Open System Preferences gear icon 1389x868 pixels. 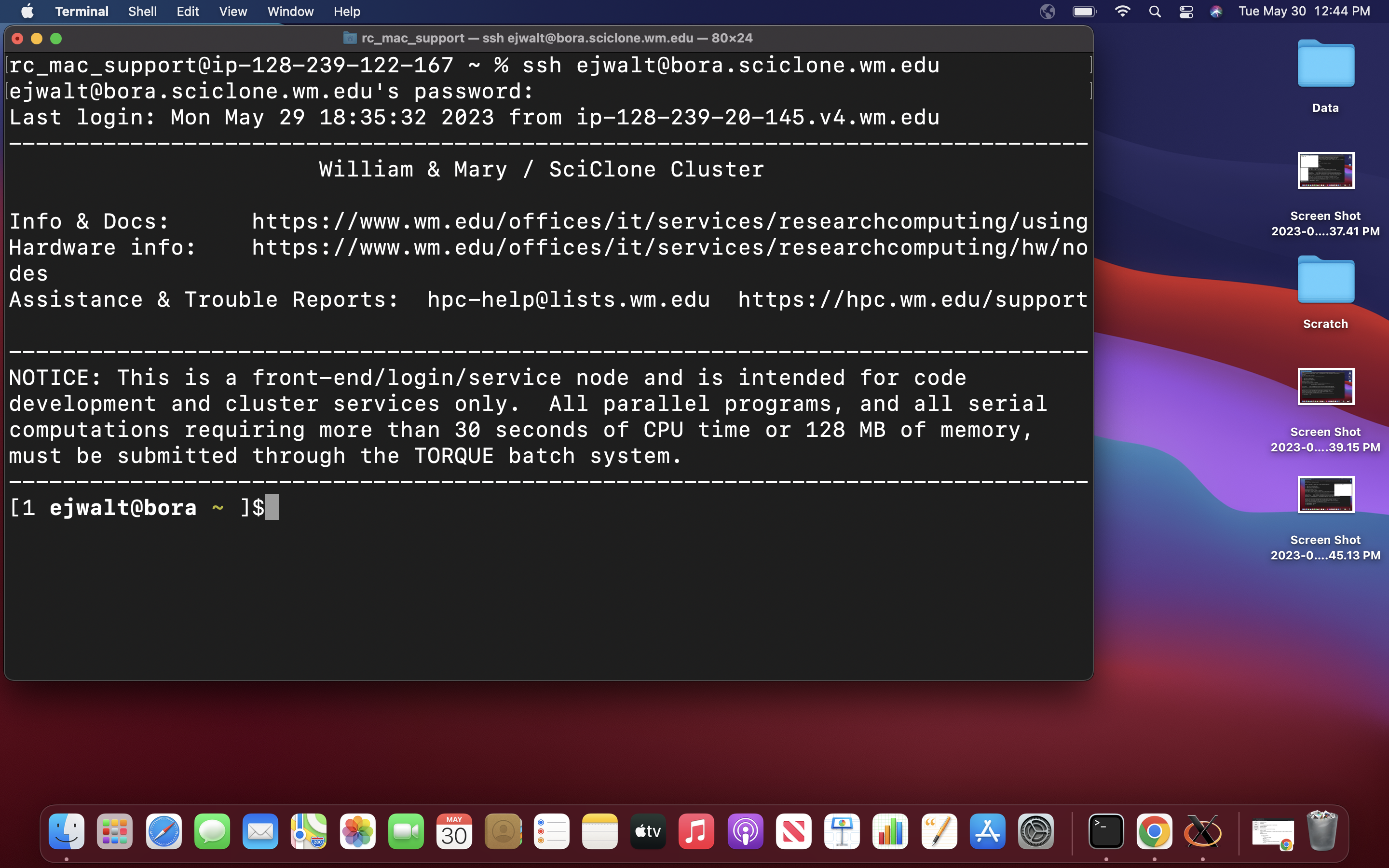1035,831
